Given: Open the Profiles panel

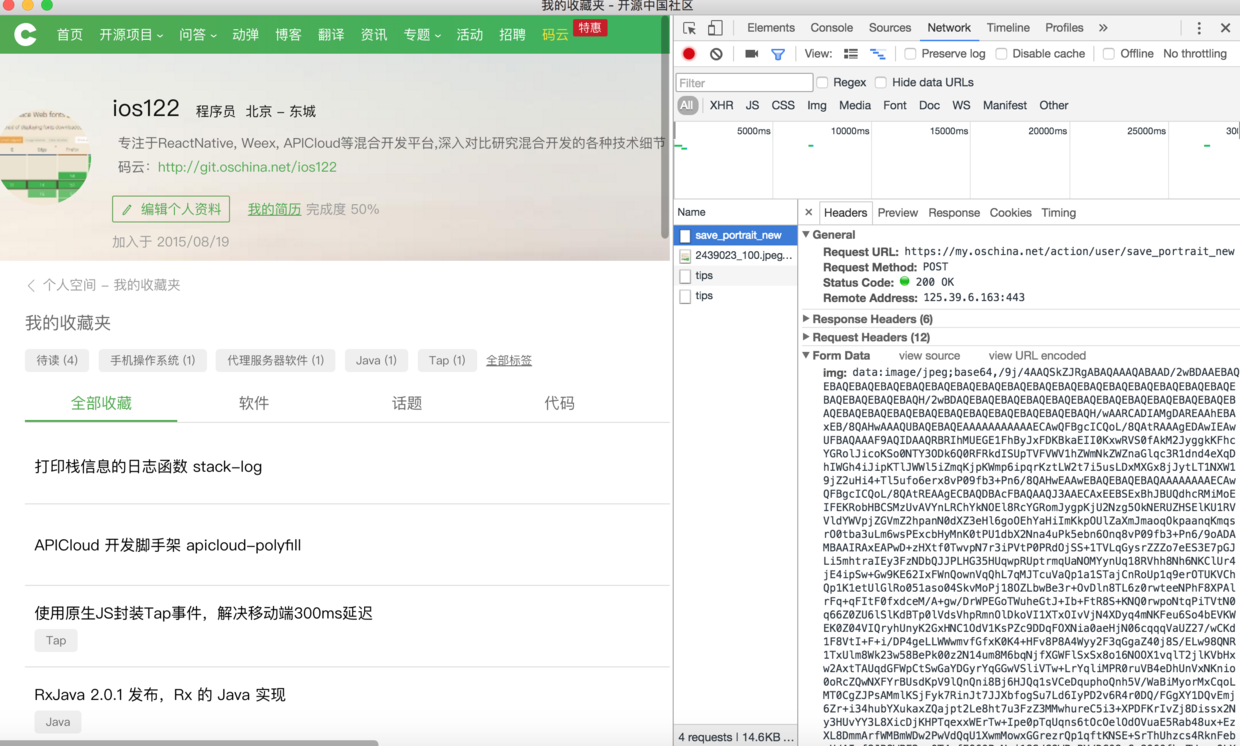Looking at the screenshot, I should 1064,28.
